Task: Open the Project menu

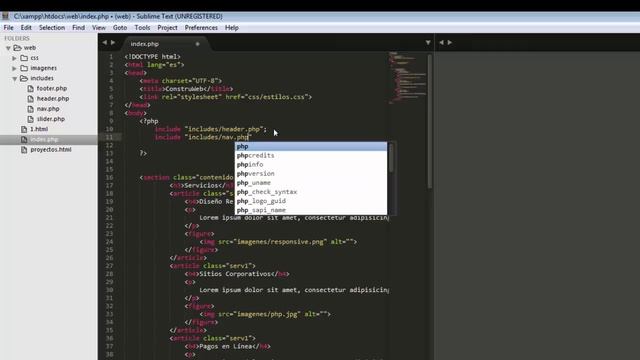Action: point(167,28)
